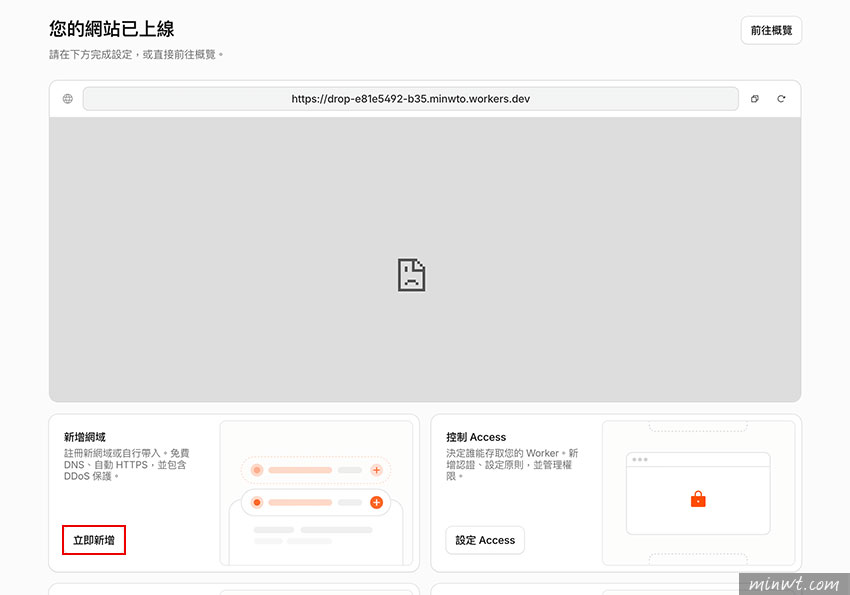This screenshot has width=850, height=595.
Task: Click the broken page icon in preview
Action: [411, 275]
